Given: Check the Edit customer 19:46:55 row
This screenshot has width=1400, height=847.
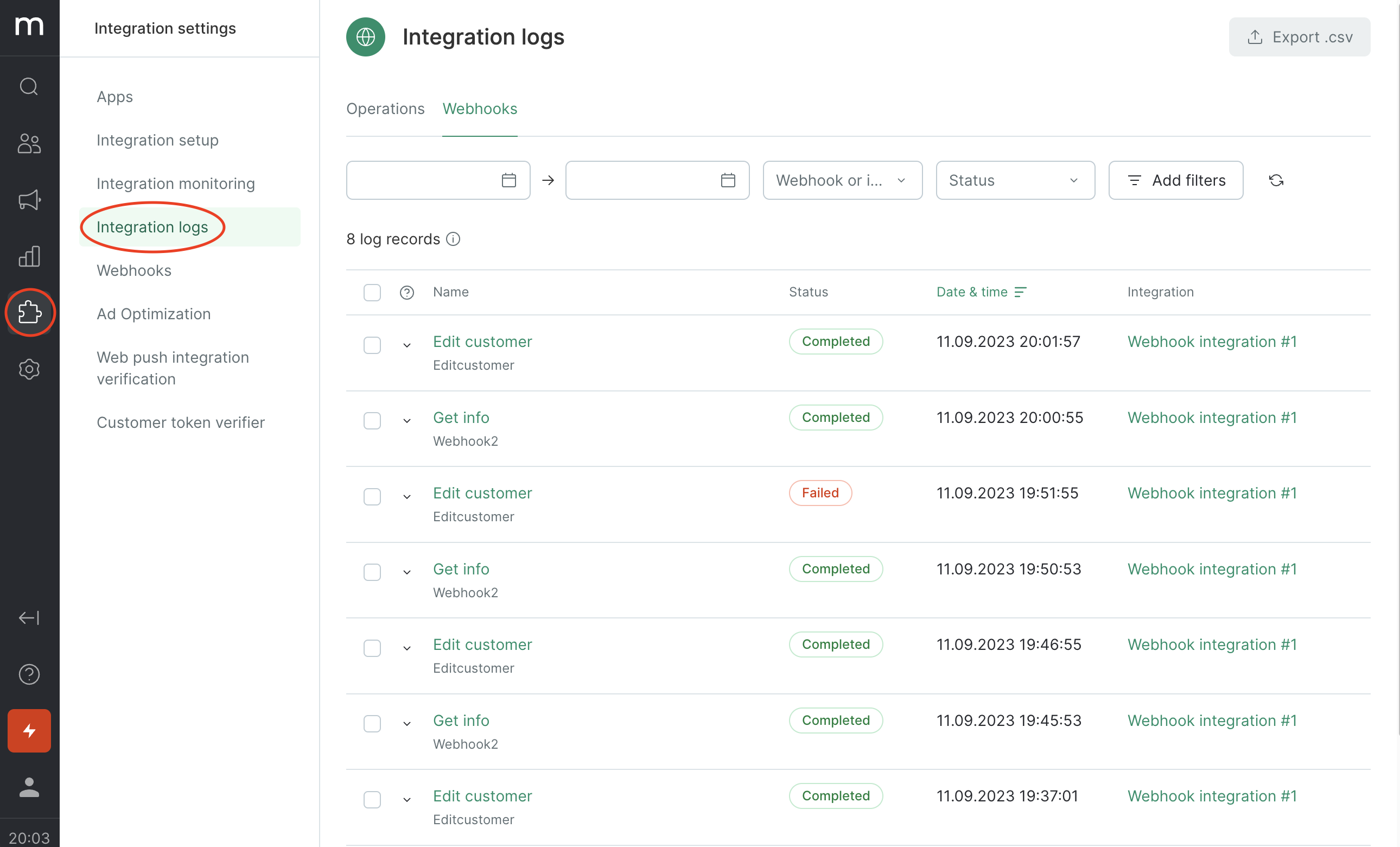Looking at the screenshot, I should (x=372, y=648).
